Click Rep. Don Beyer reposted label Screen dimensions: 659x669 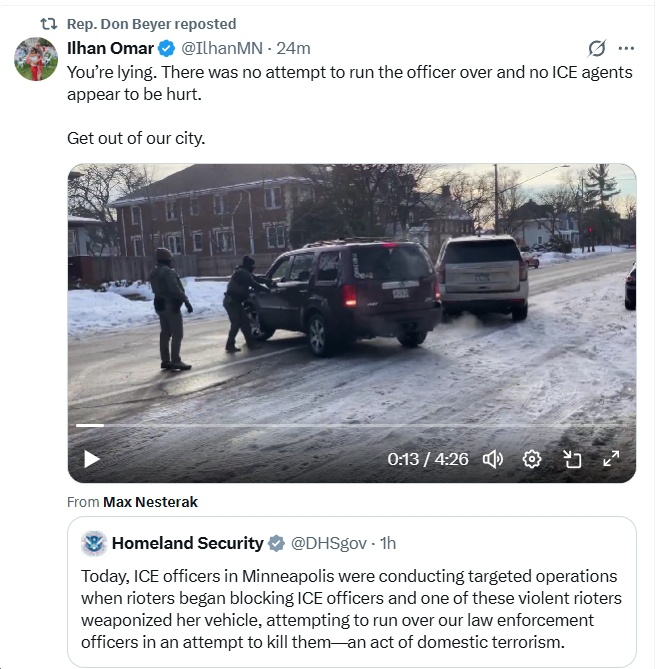point(151,23)
